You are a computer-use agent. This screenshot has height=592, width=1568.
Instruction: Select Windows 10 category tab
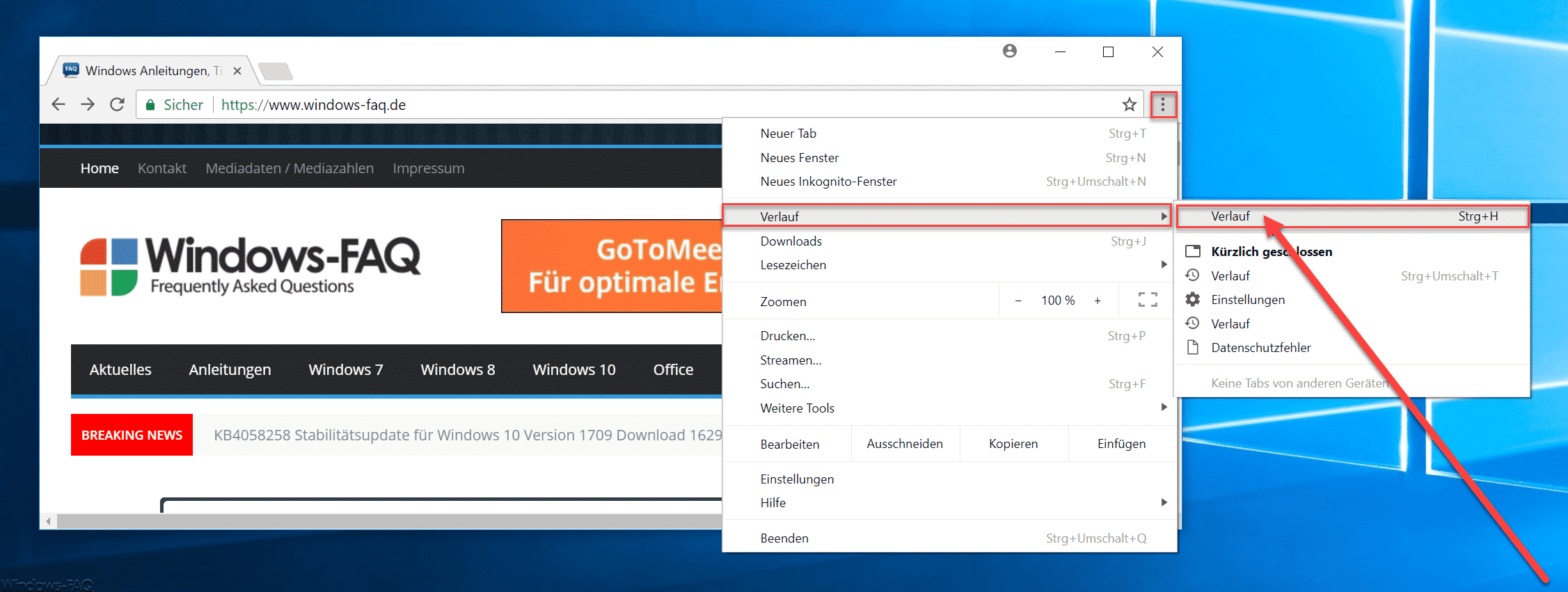tap(574, 369)
